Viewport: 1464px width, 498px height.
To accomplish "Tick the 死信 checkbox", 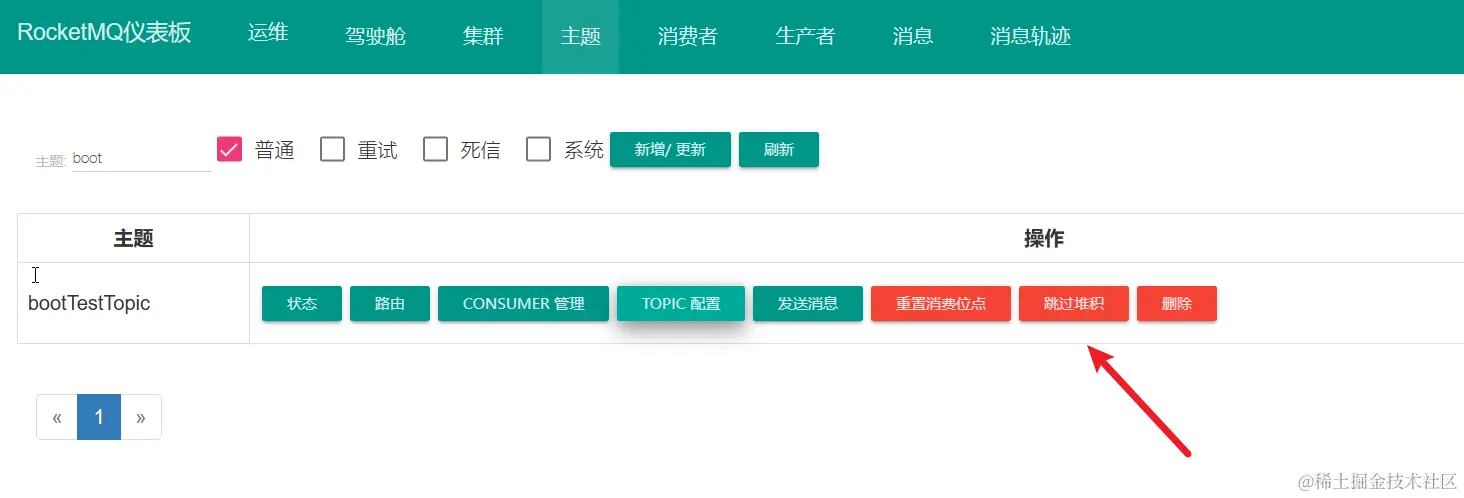I will pyautogui.click(x=435, y=149).
